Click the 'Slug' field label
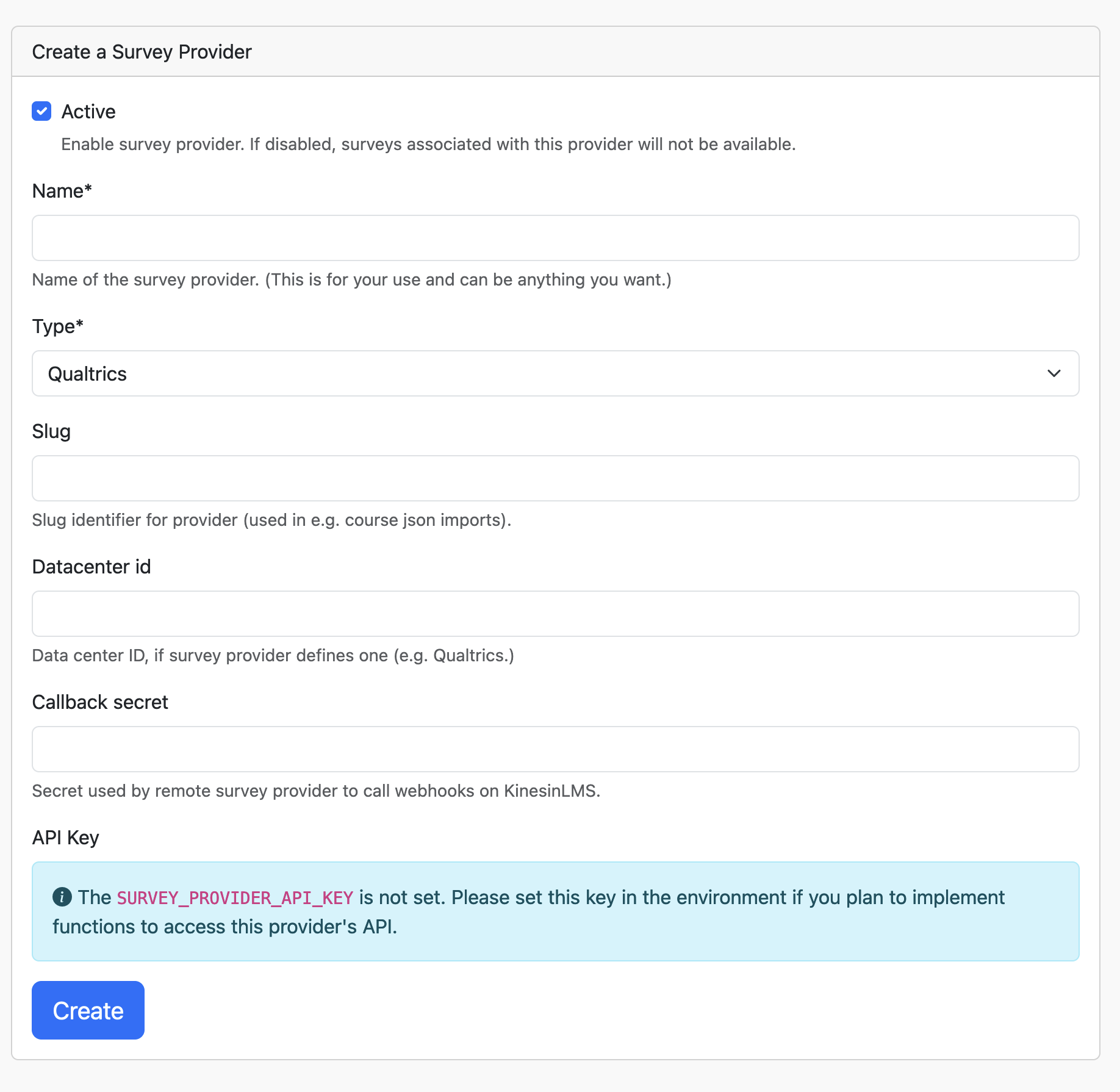Viewport: 1120px width, 1092px height. pos(51,431)
